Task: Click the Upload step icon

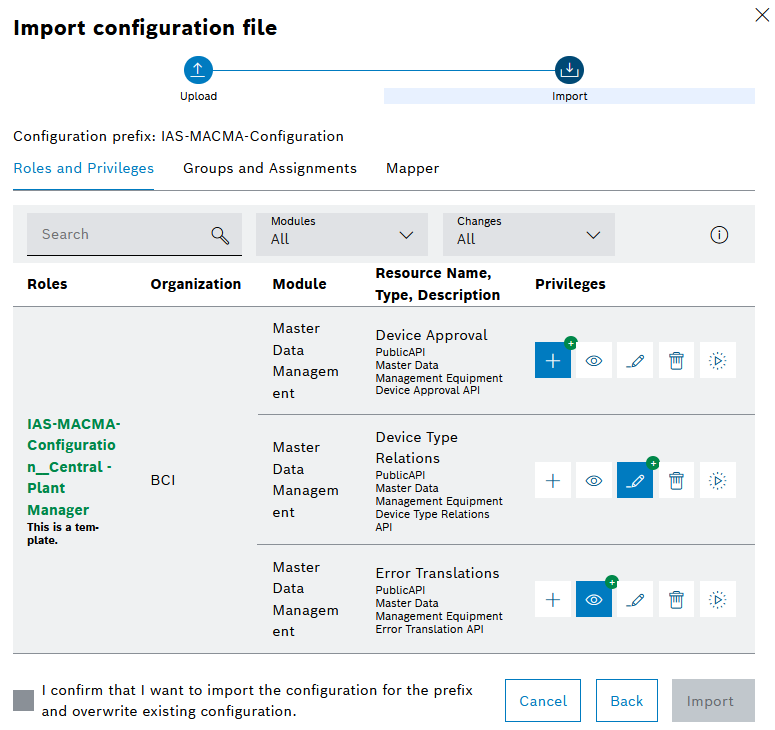Action: pyautogui.click(x=198, y=70)
